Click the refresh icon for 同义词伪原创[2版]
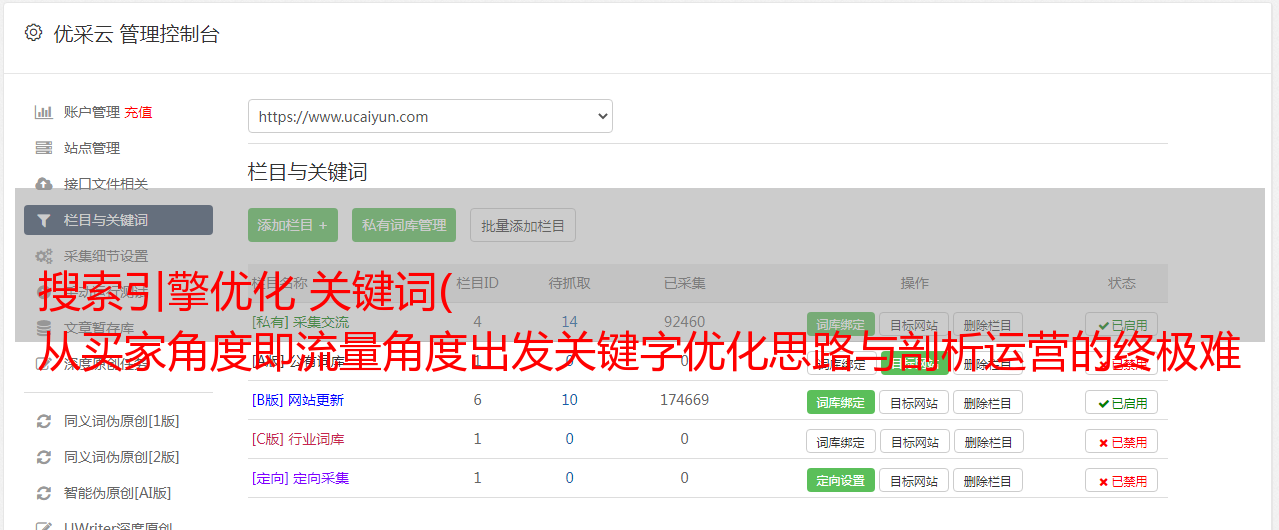 [x=43, y=457]
